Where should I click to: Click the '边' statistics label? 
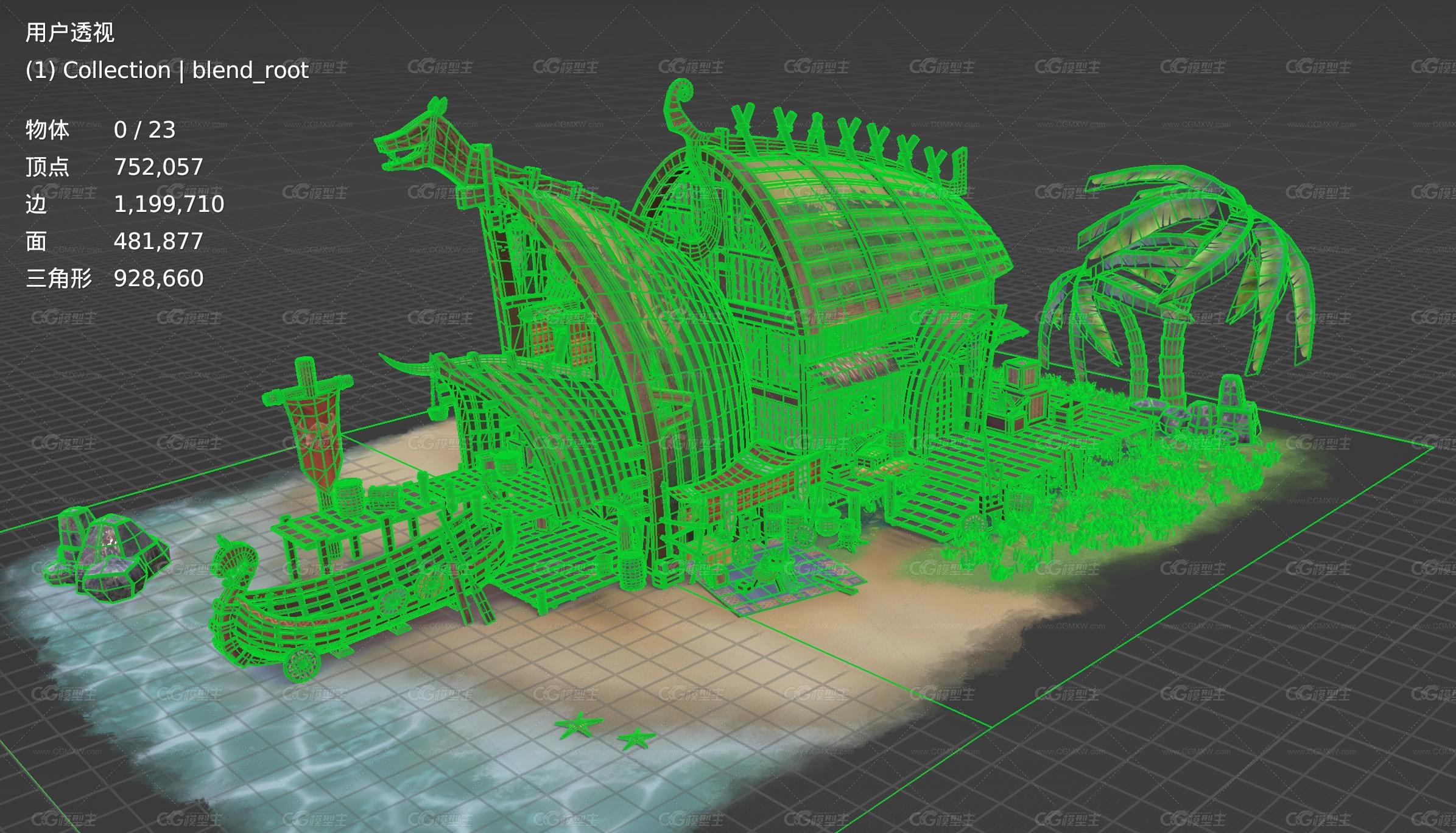[36, 204]
